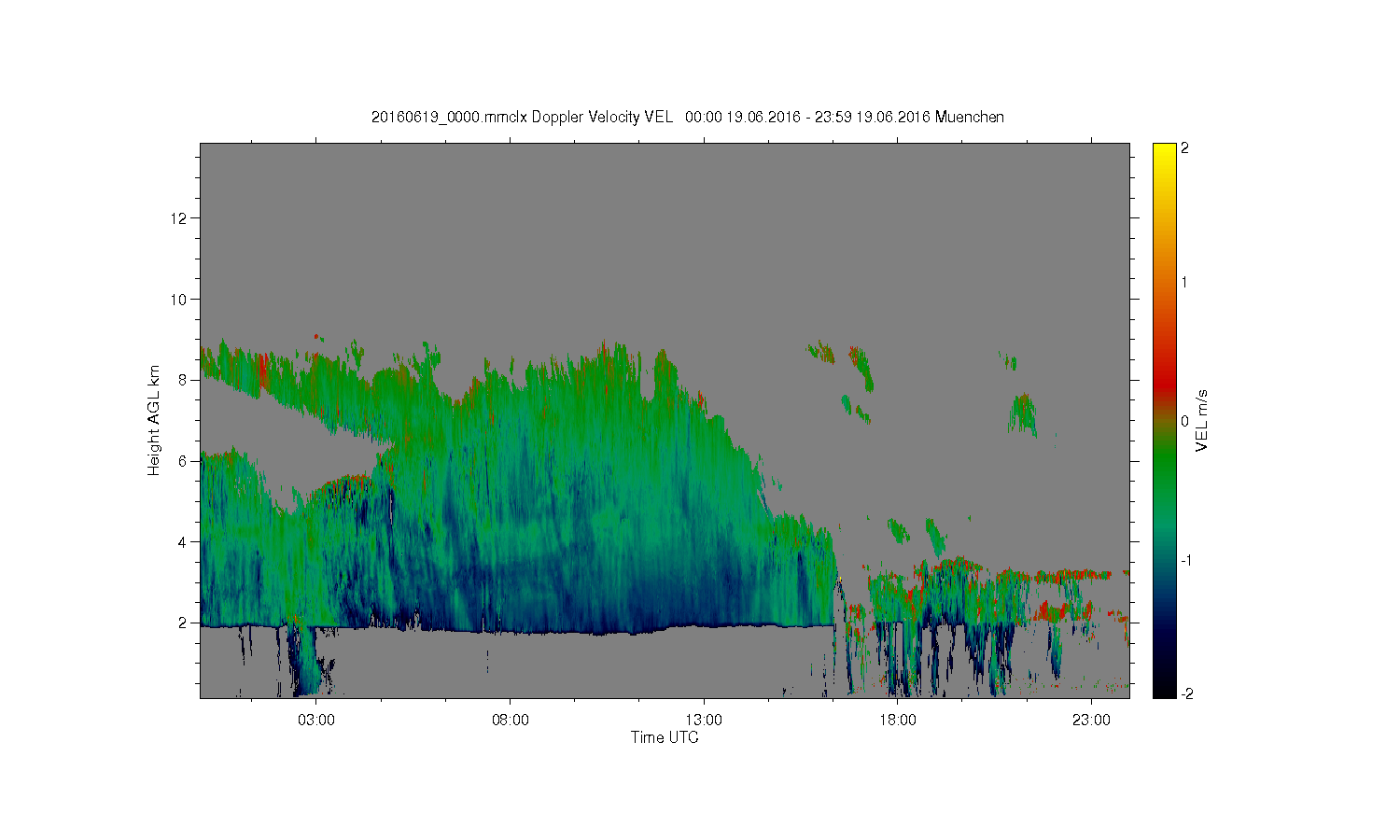
Task: Click the height tick label 8
Action: pos(183,380)
